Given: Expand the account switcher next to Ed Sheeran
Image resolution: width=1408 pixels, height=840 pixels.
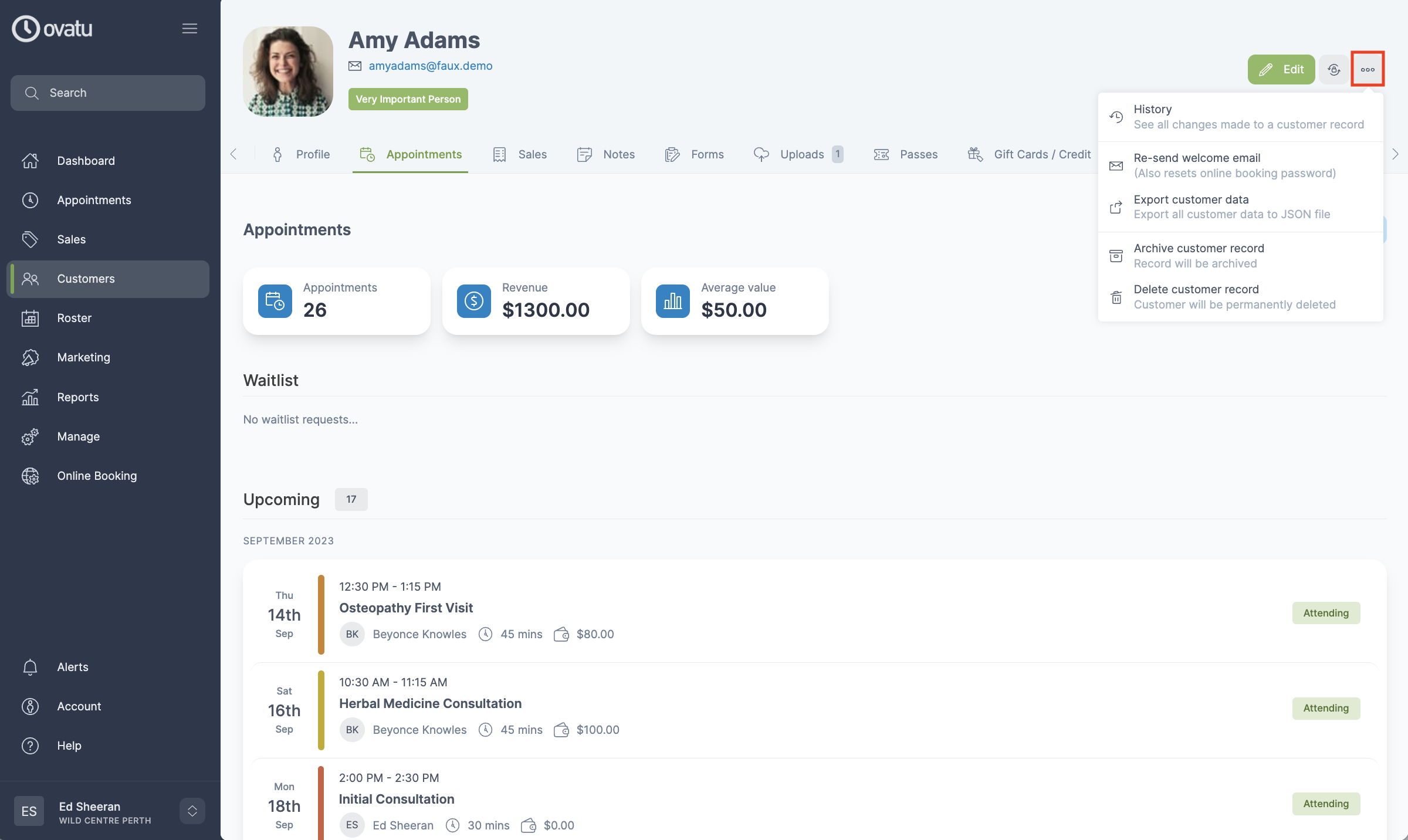Looking at the screenshot, I should [x=192, y=811].
